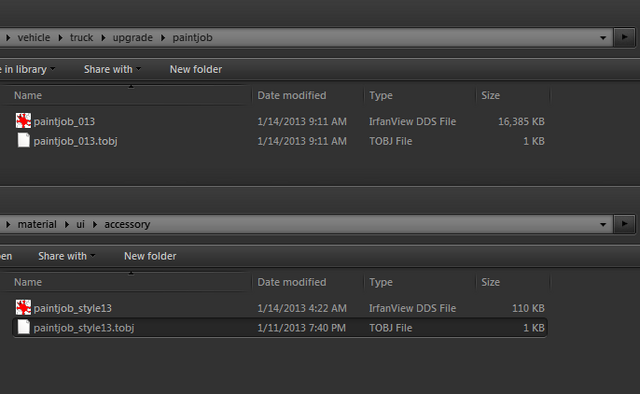
Task: Navigate to the truck breadcrumb folder
Action: pyautogui.click(x=82, y=38)
